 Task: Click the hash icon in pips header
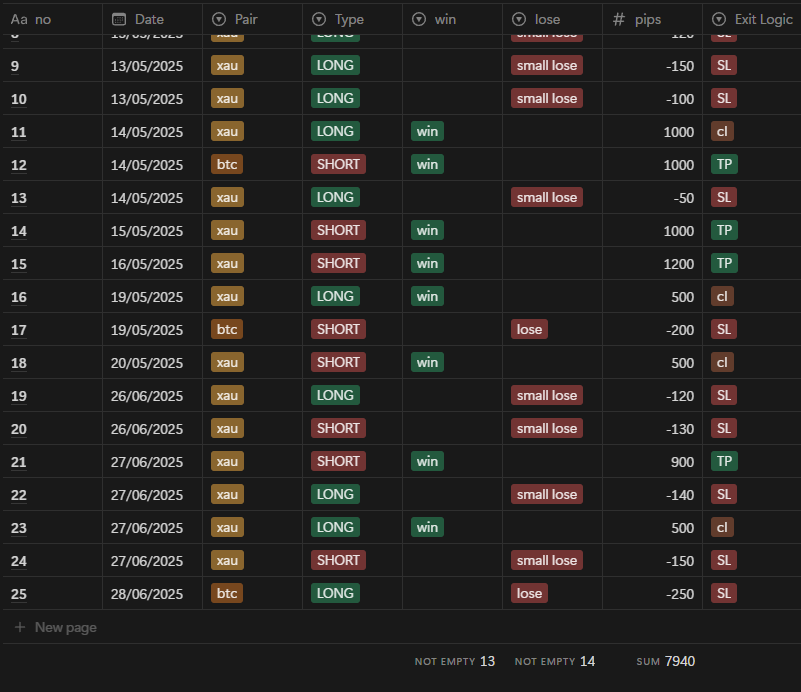coord(619,19)
